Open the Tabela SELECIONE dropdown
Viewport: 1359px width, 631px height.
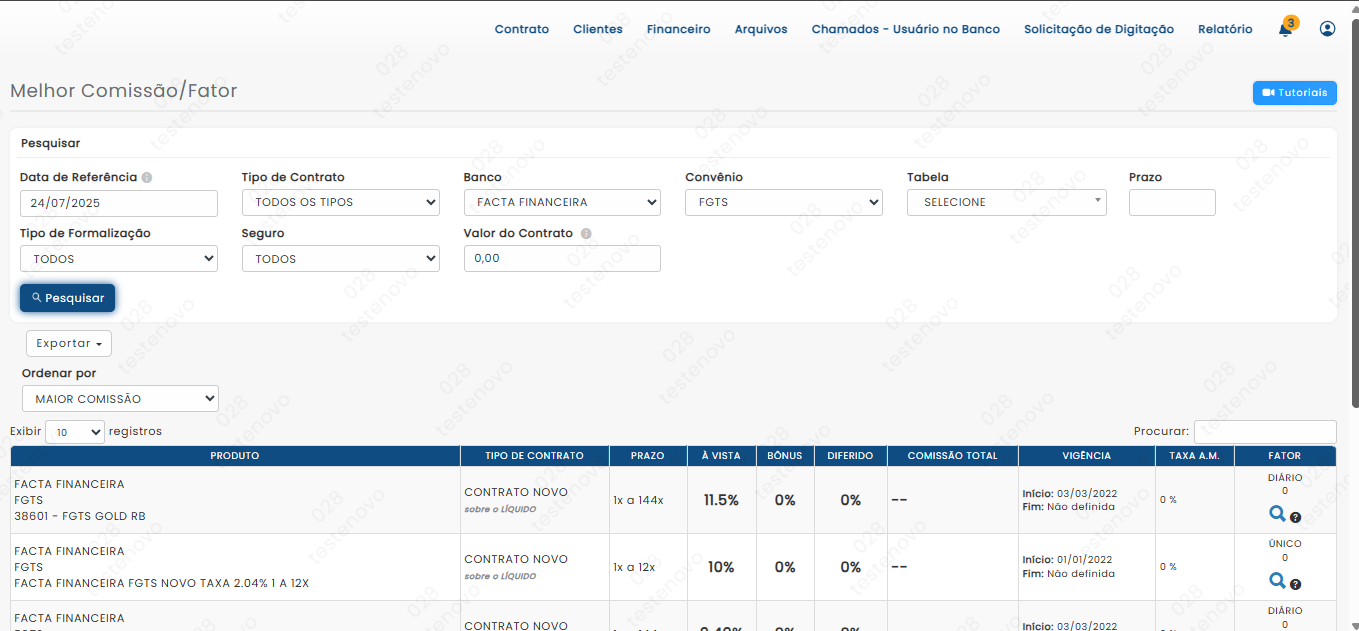(1006, 203)
